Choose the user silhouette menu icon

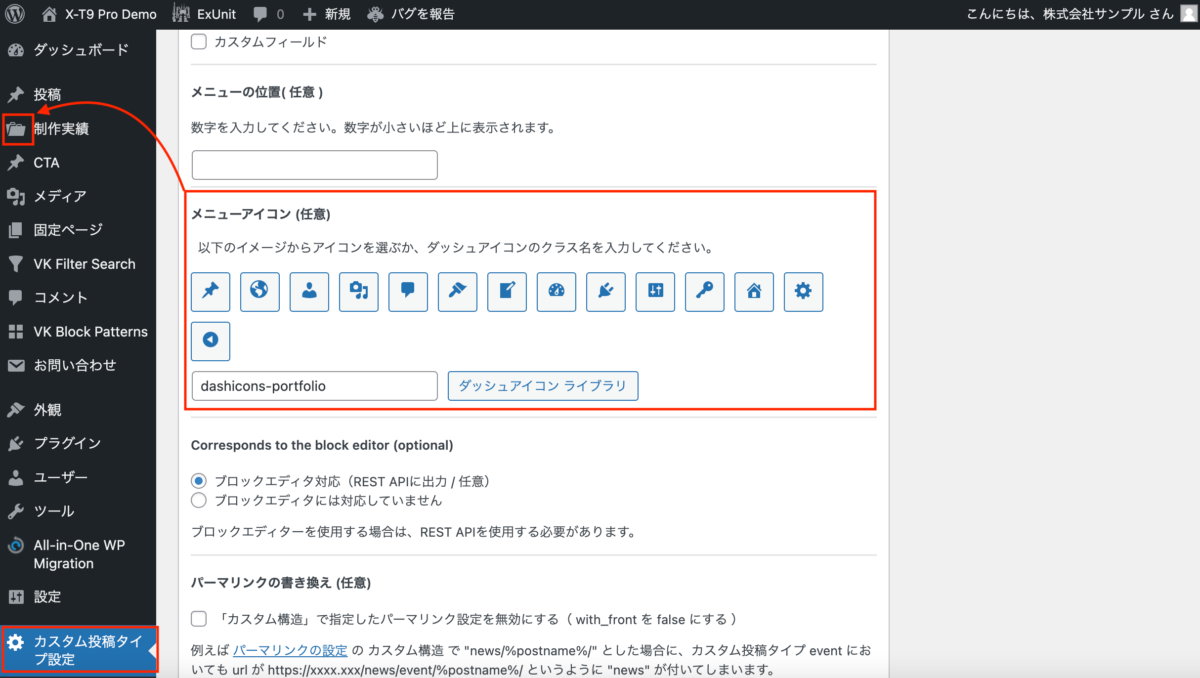[309, 291]
